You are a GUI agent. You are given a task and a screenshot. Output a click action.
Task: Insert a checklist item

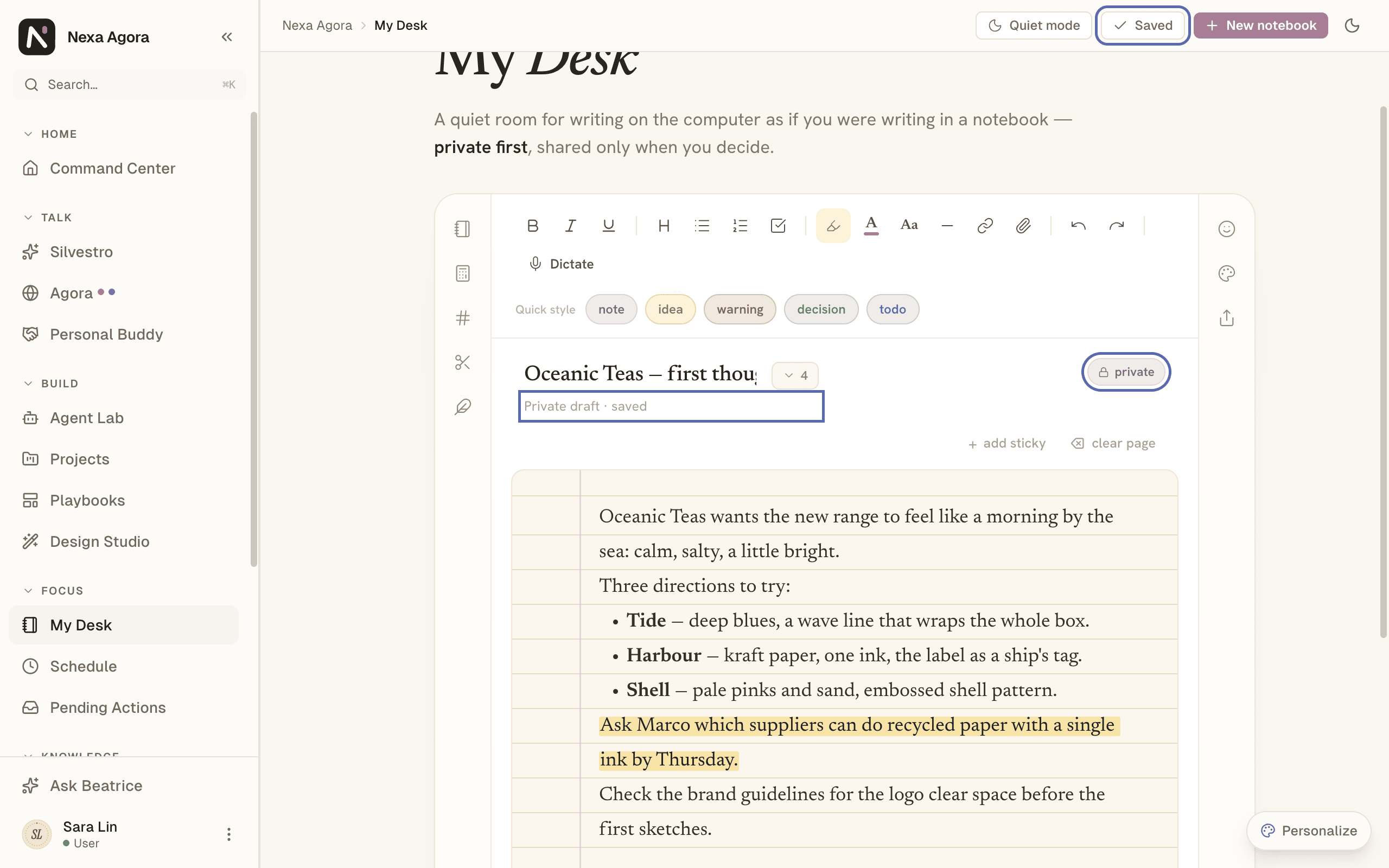778,226
